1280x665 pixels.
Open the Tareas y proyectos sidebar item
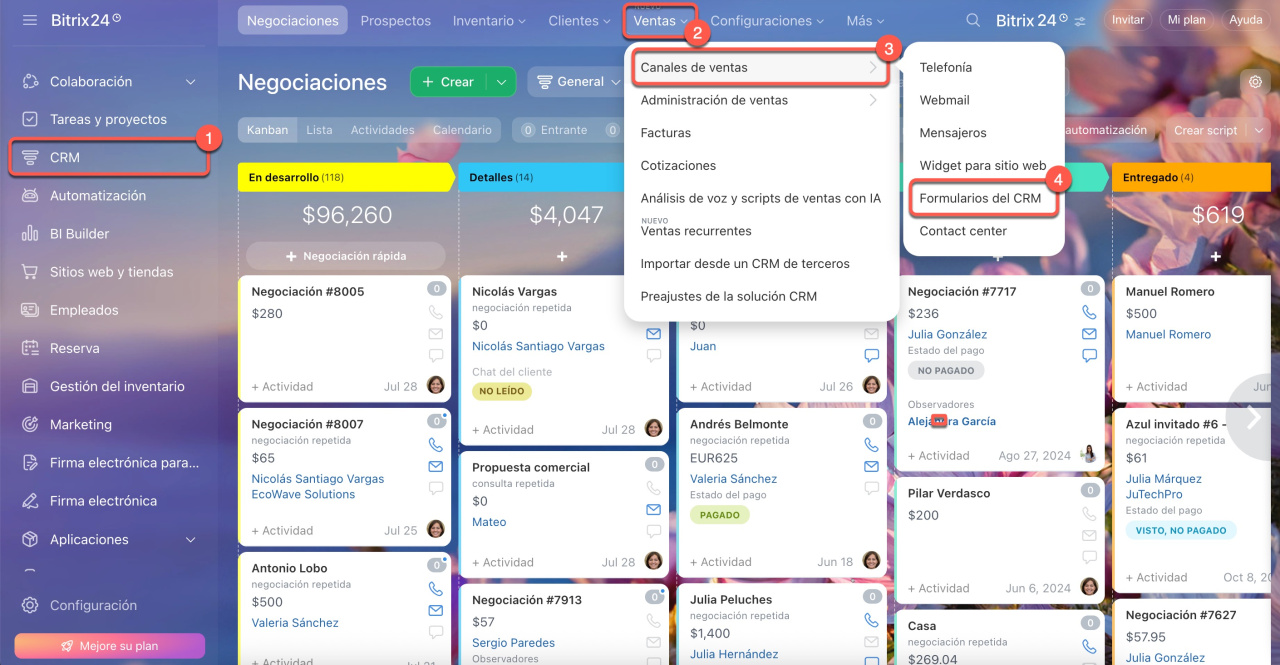[x=108, y=119]
